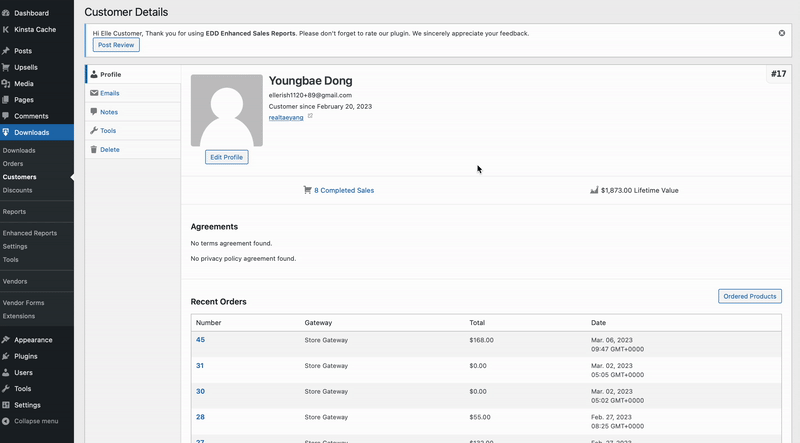Click the Youngbae Dong customer name
Screen dimensions: 800x443
tap(311, 81)
